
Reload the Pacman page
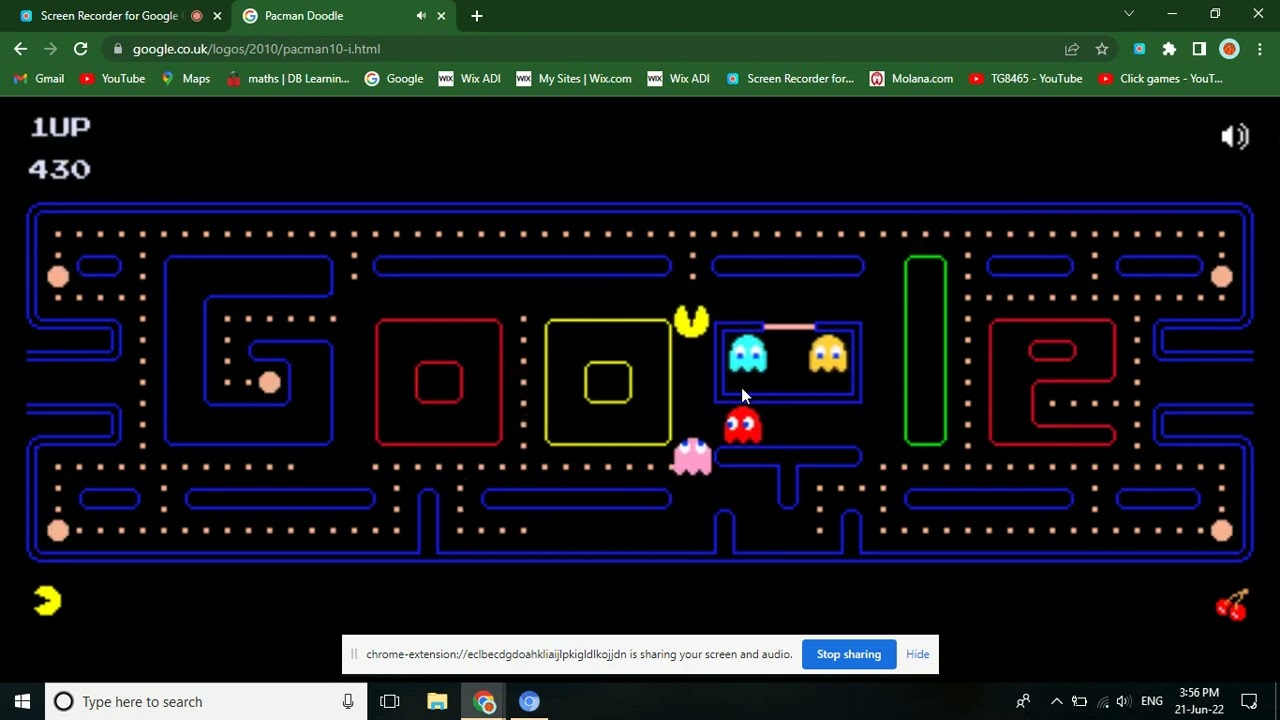[x=81, y=49]
